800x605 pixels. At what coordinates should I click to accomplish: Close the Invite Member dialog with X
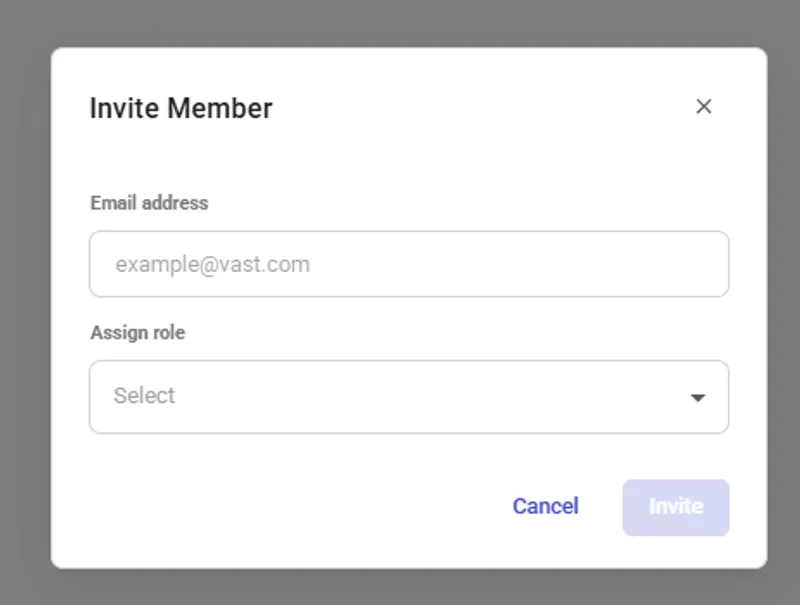point(704,107)
